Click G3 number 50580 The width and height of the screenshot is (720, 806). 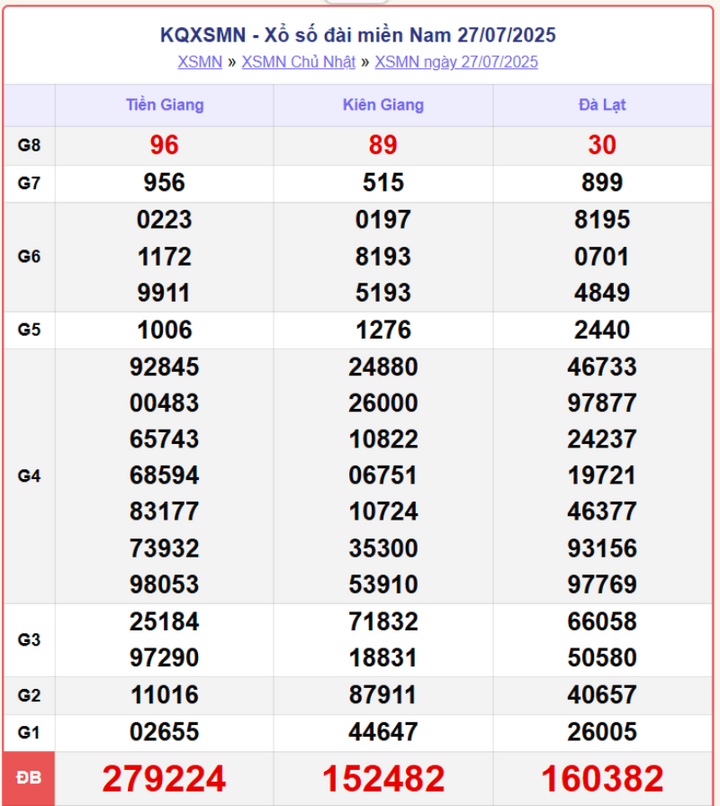pyautogui.click(x=602, y=658)
